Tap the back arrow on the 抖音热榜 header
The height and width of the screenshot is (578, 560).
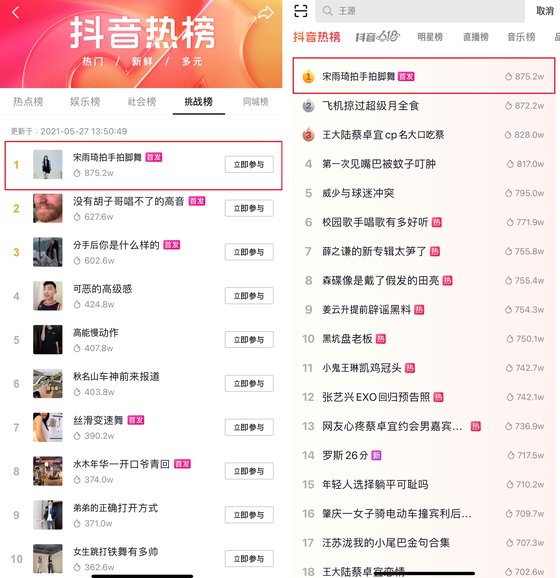[15, 12]
